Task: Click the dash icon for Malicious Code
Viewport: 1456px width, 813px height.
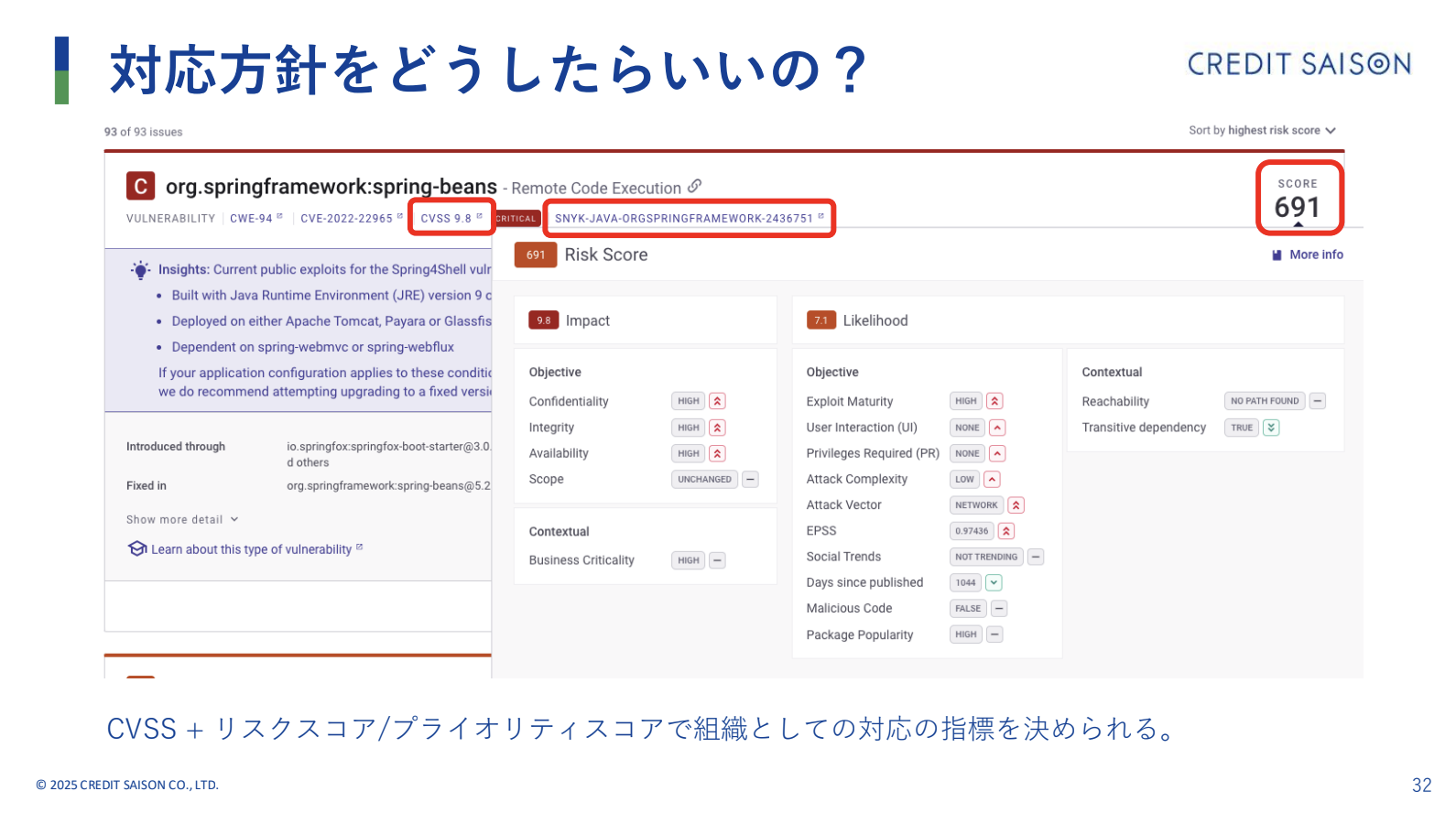Action: coord(1000,608)
